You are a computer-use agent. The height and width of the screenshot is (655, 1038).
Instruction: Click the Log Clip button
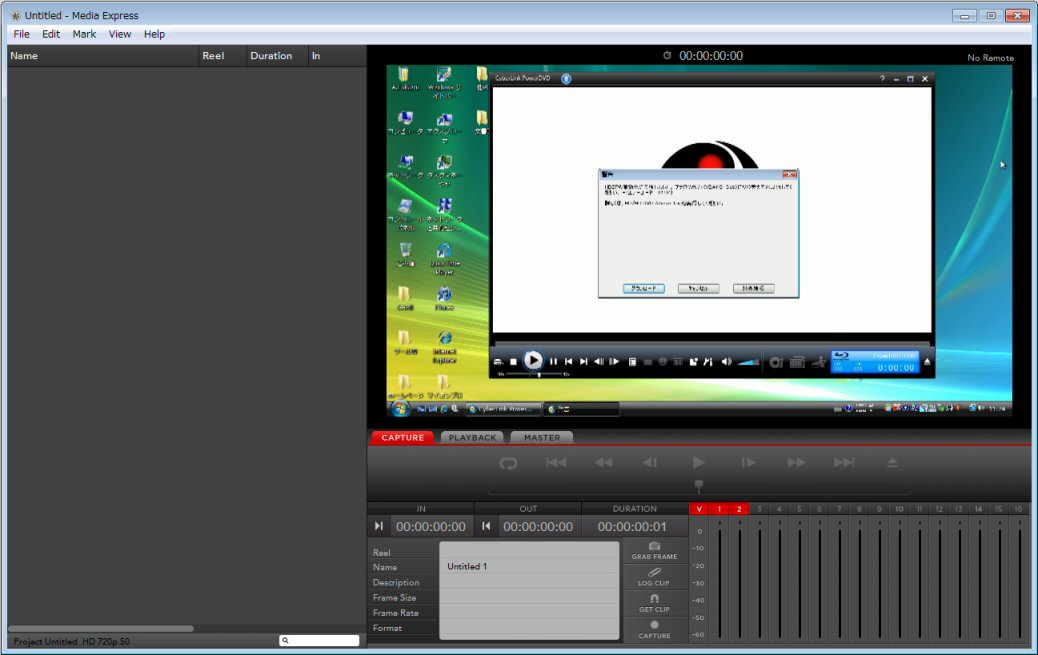tap(654, 577)
